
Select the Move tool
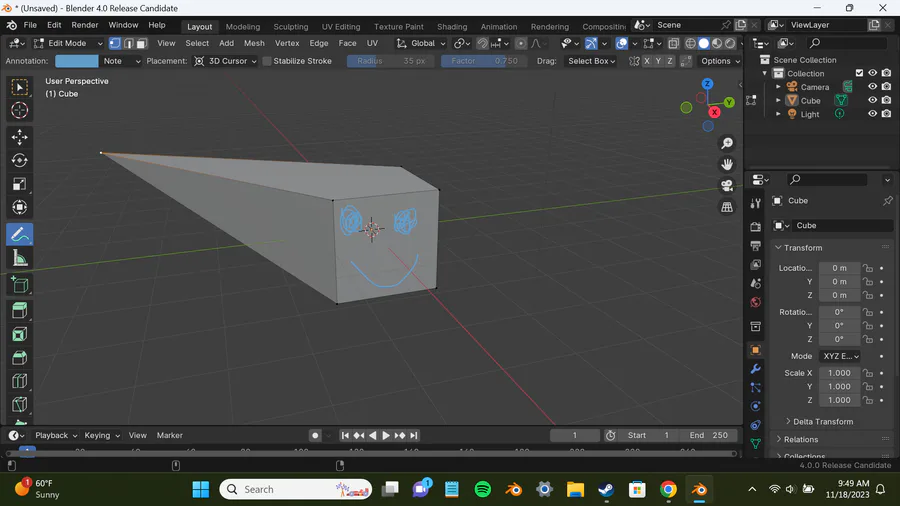coord(20,137)
